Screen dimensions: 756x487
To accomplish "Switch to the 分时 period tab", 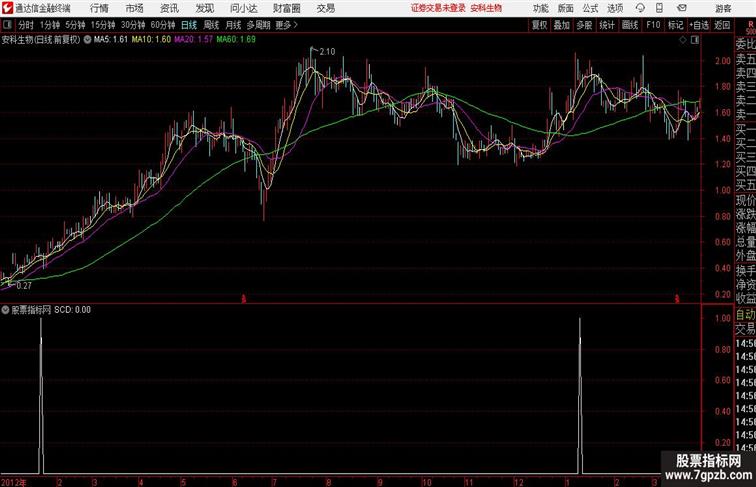I will click(x=26, y=25).
